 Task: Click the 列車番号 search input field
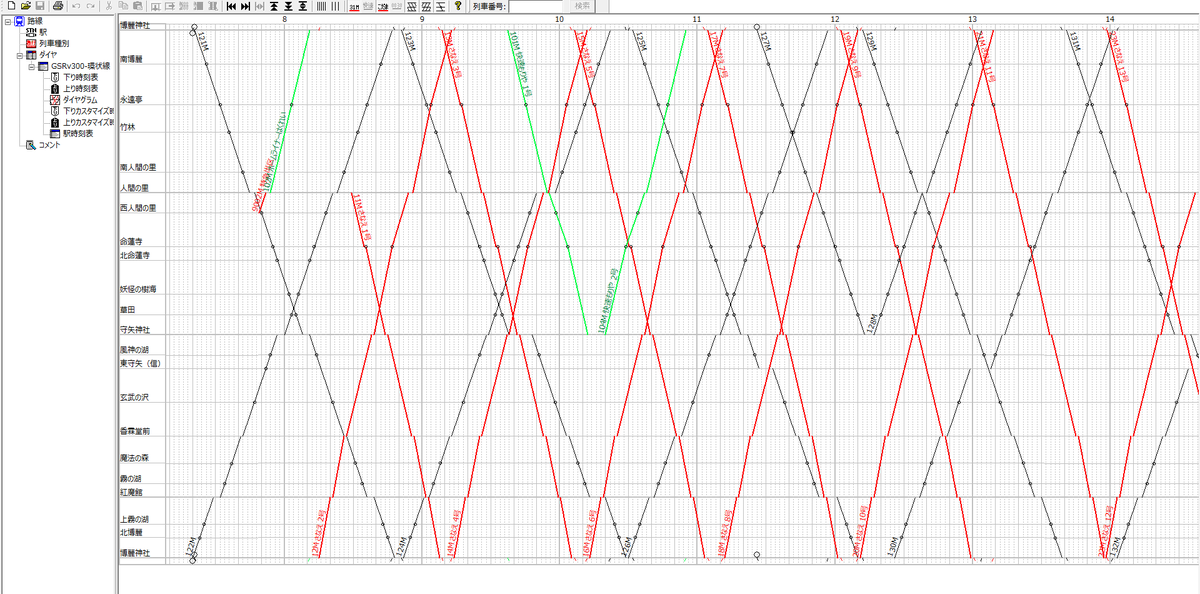pos(536,6)
